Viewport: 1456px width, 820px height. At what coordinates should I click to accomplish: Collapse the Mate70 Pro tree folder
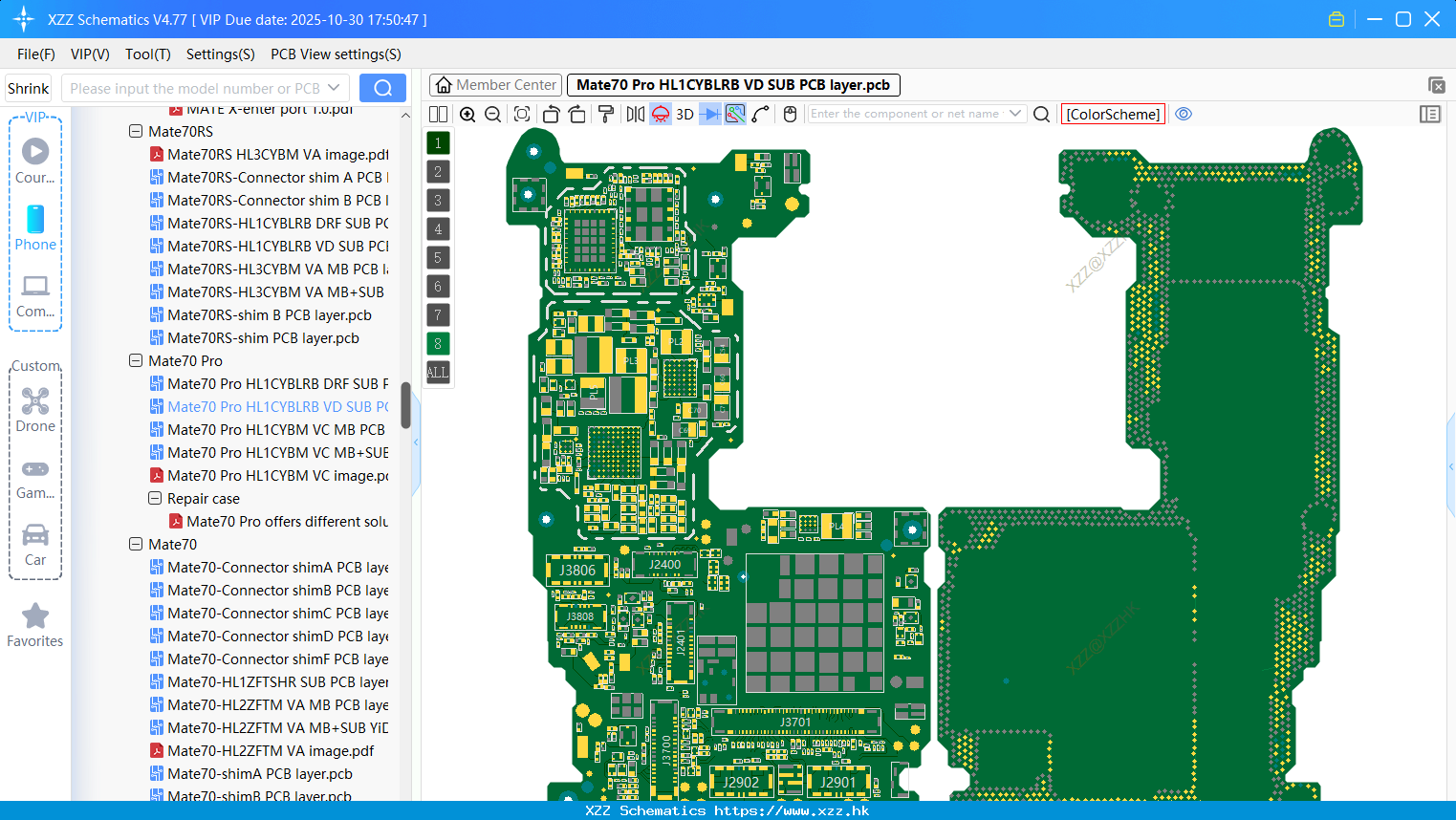pos(136,360)
